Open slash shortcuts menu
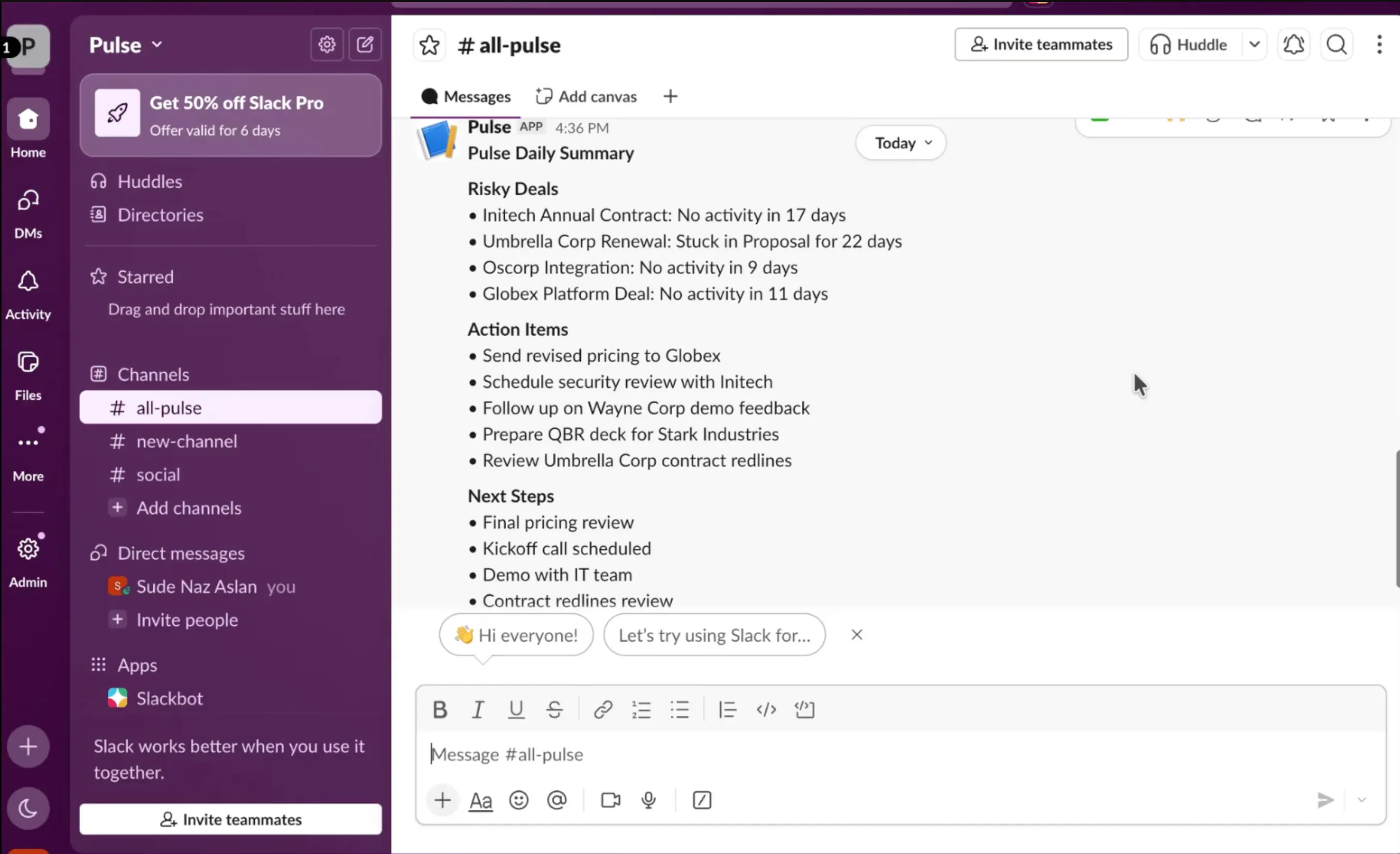Image resolution: width=1400 pixels, height=854 pixels. (702, 800)
